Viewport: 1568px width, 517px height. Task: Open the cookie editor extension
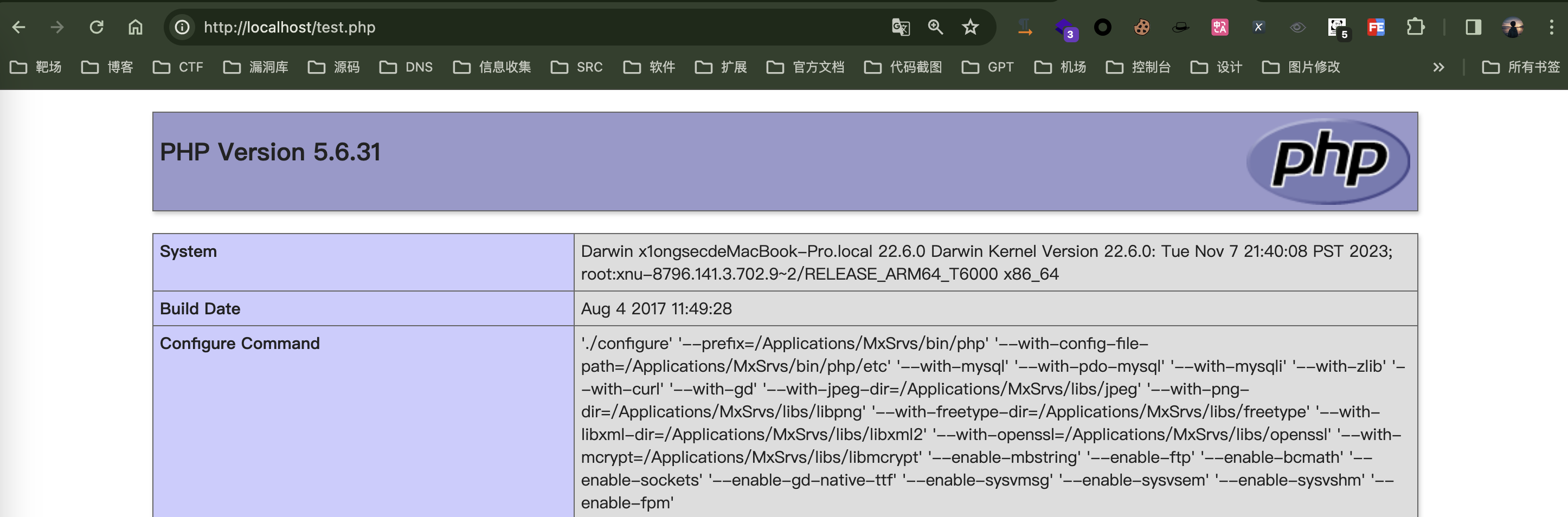click(1141, 28)
